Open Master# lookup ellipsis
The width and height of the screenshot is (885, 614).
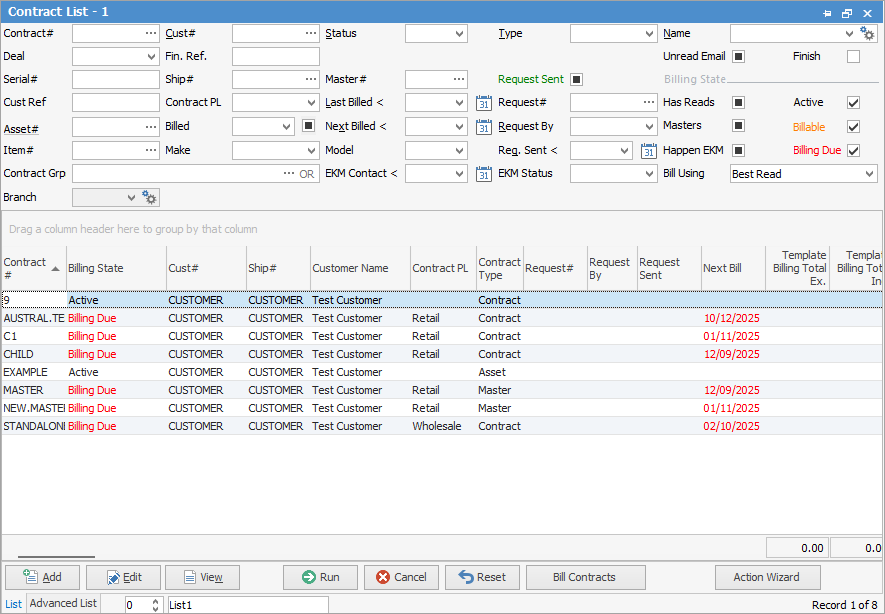[x=459, y=79]
